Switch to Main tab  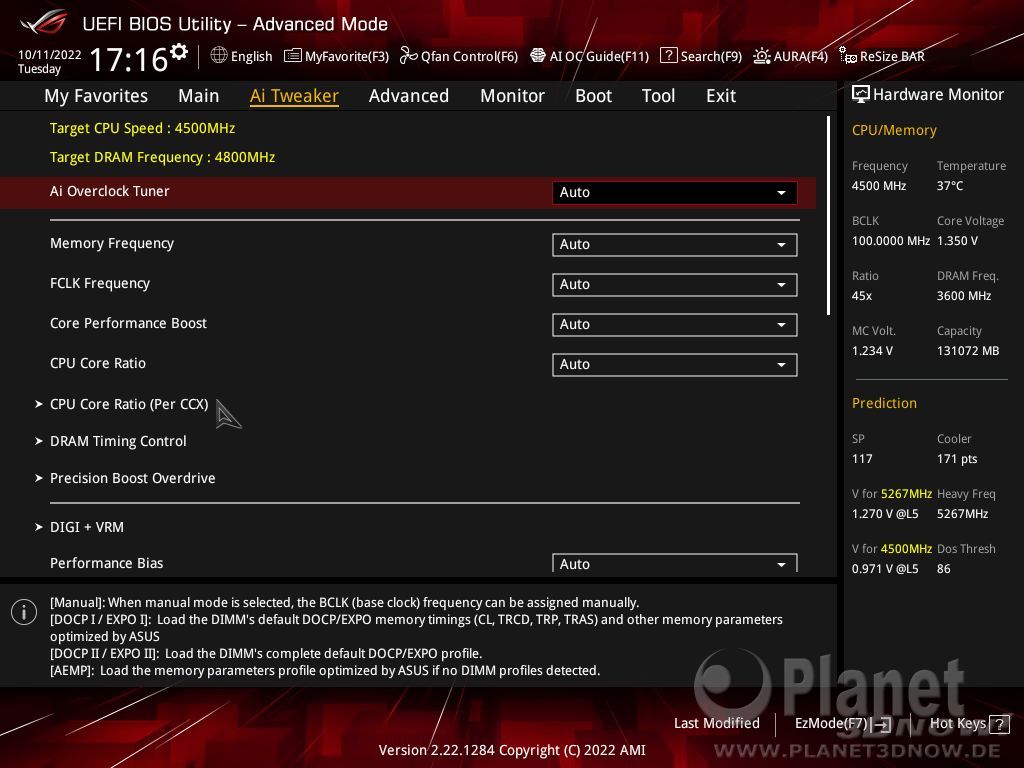(x=199, y=96)
